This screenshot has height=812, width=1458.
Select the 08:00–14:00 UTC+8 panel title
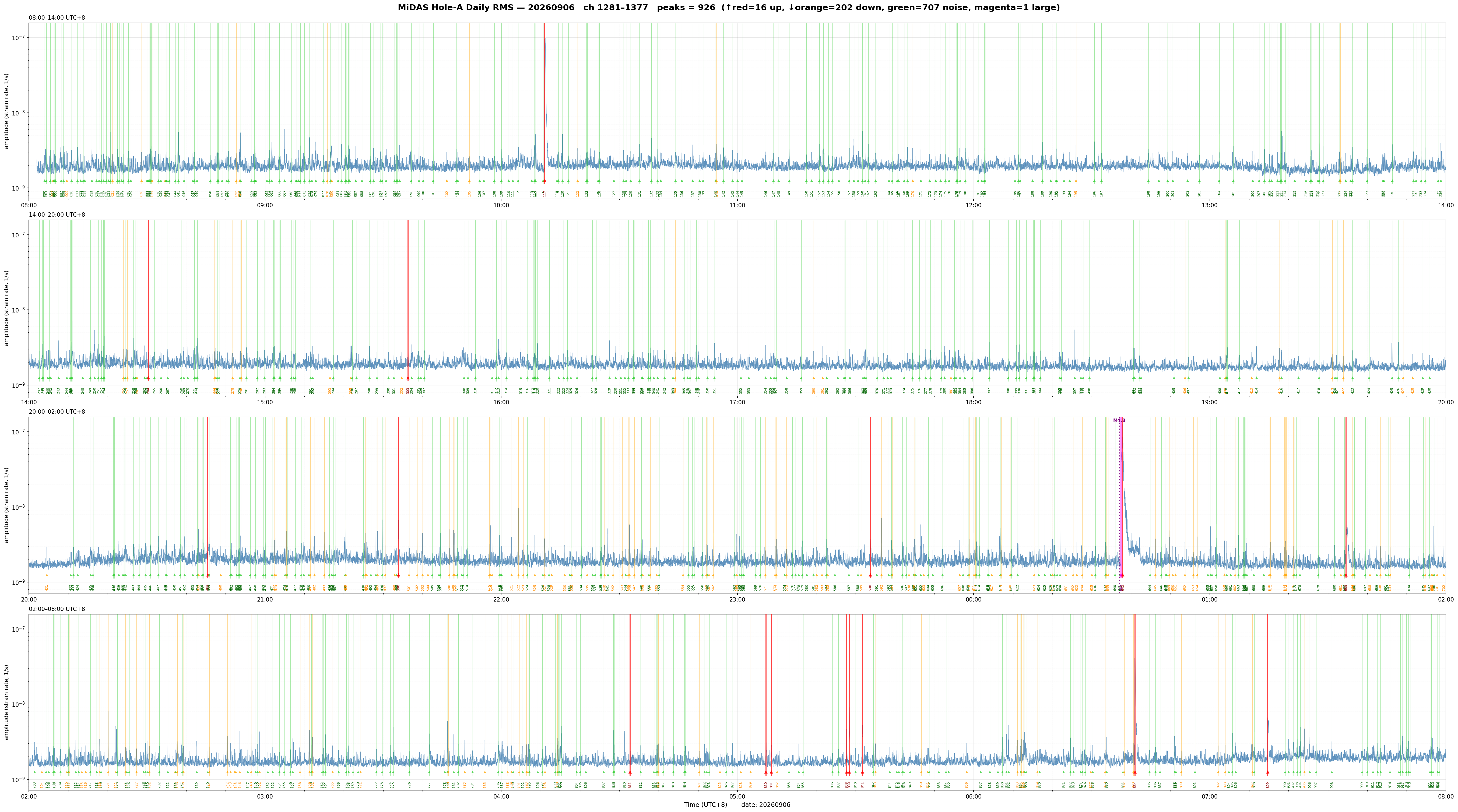click(57, 17)
